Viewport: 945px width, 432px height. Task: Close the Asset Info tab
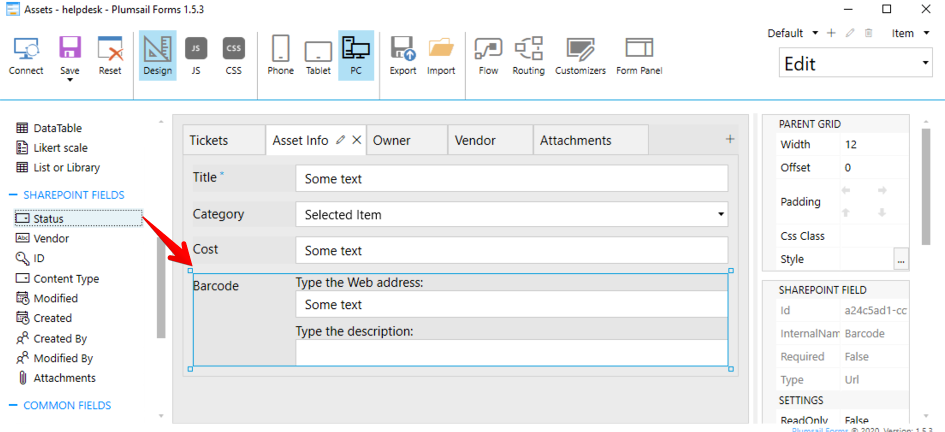(356, 140)
